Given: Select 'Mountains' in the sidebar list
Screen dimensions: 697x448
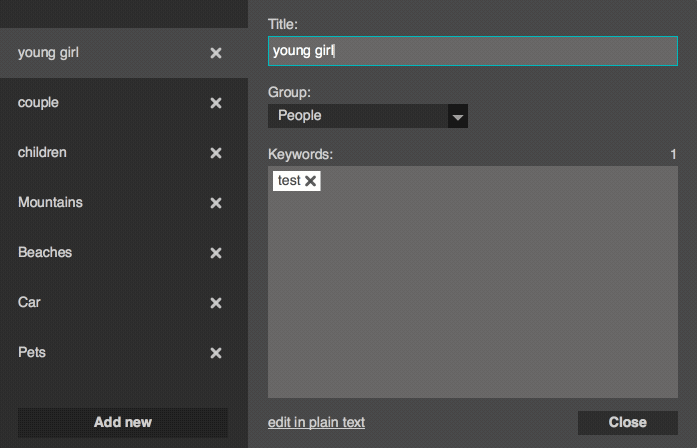Looking at the screenshot, I should 124,203.
